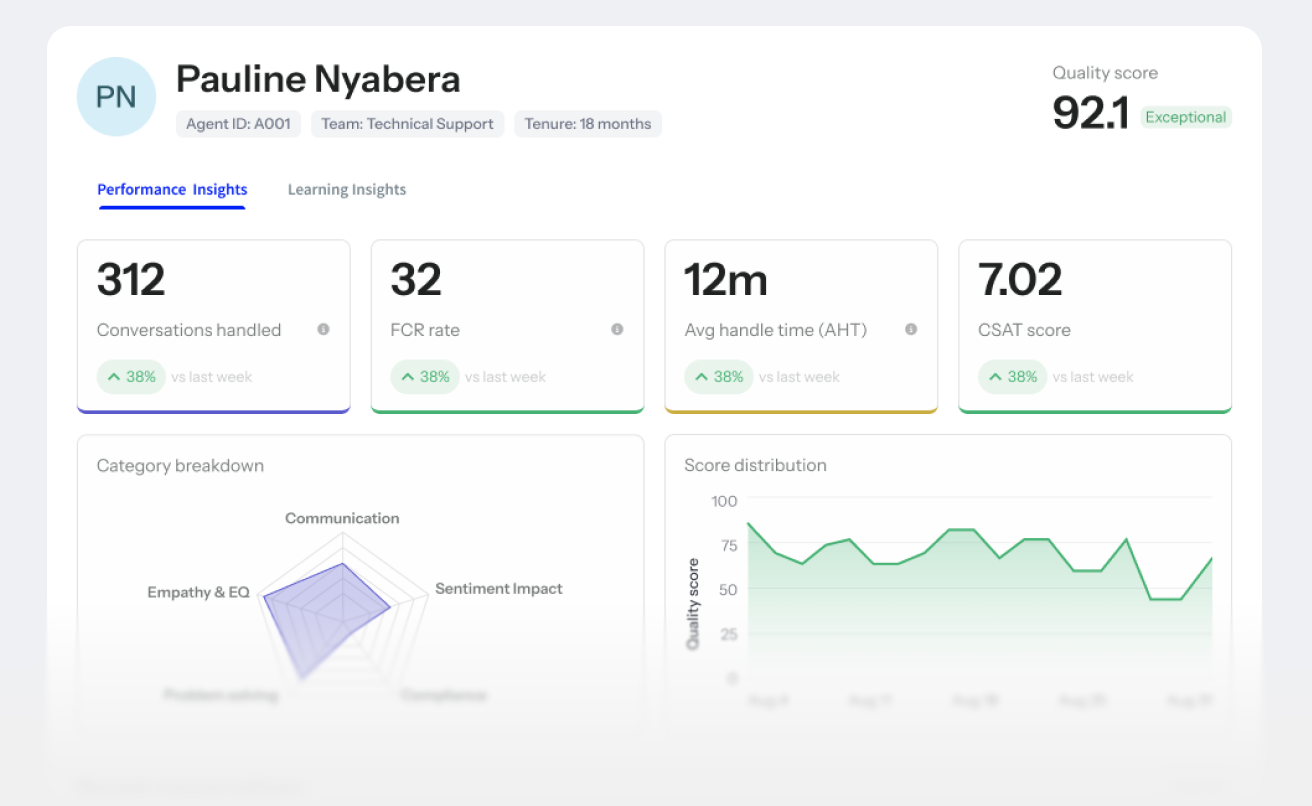1312x806 pixels.
Task: Select the Performance Insights tab
Action: click(172, 190)
